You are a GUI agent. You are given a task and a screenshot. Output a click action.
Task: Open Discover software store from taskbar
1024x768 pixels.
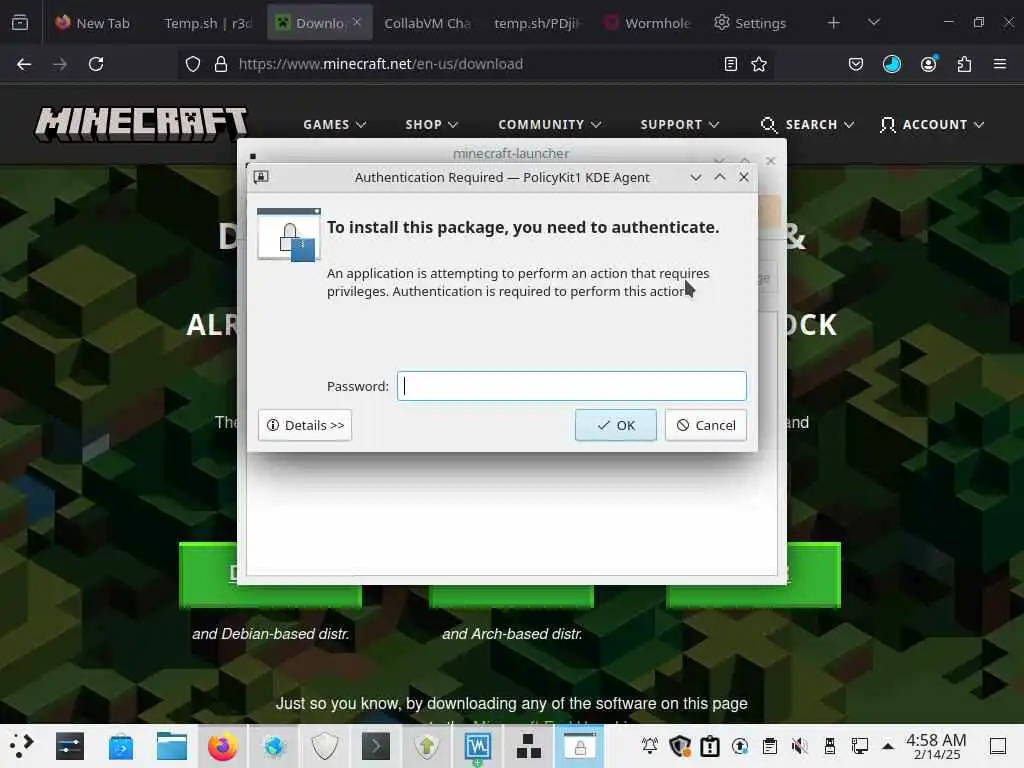(121, 746)
